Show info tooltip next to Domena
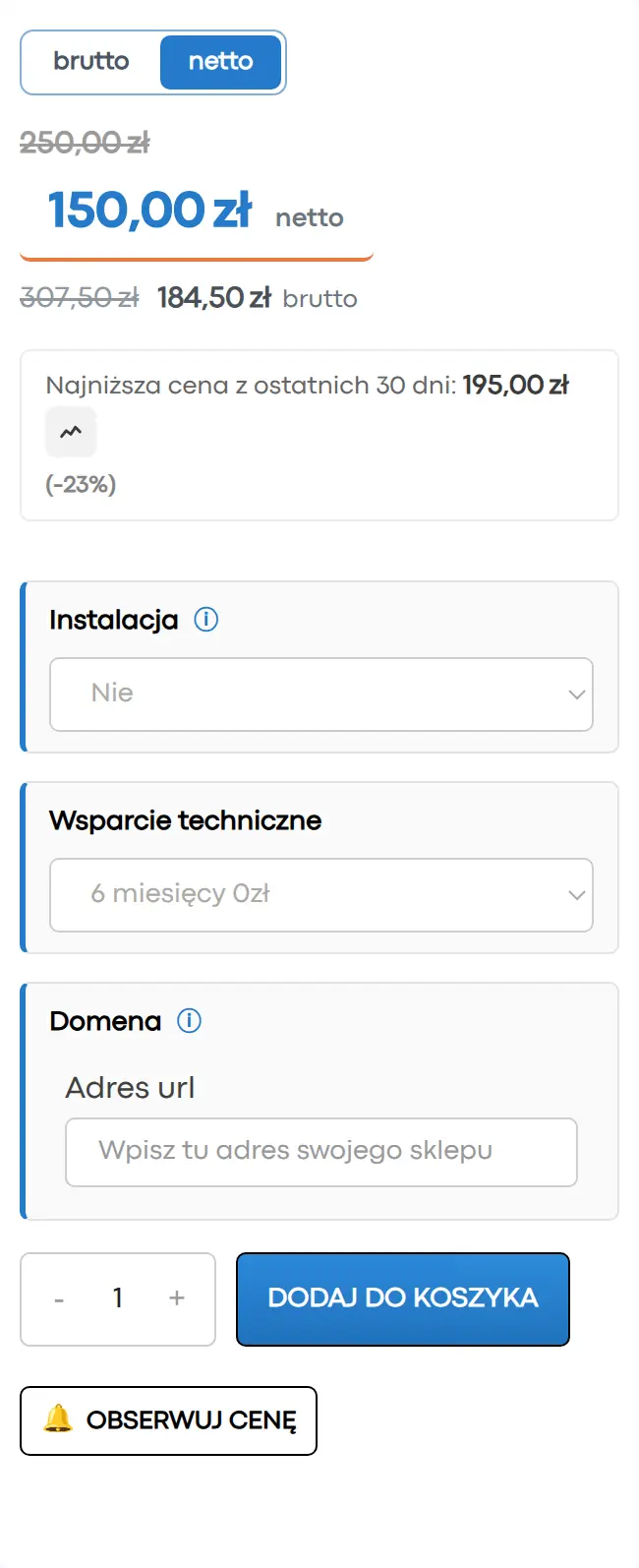 pyautogui.click(x=189, y=1021)
